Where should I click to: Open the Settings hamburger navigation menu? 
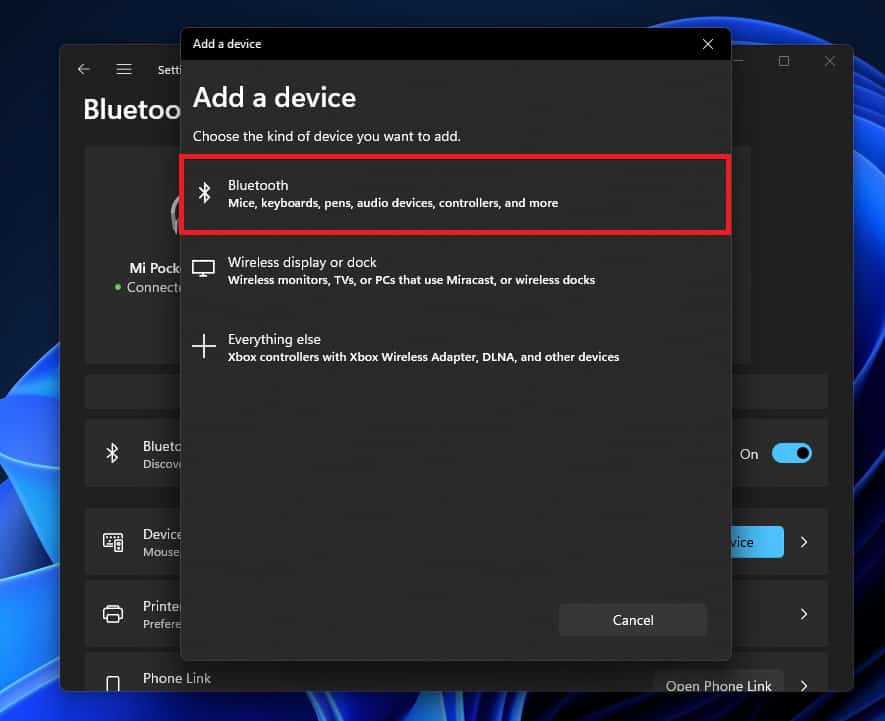pos(124,69)
